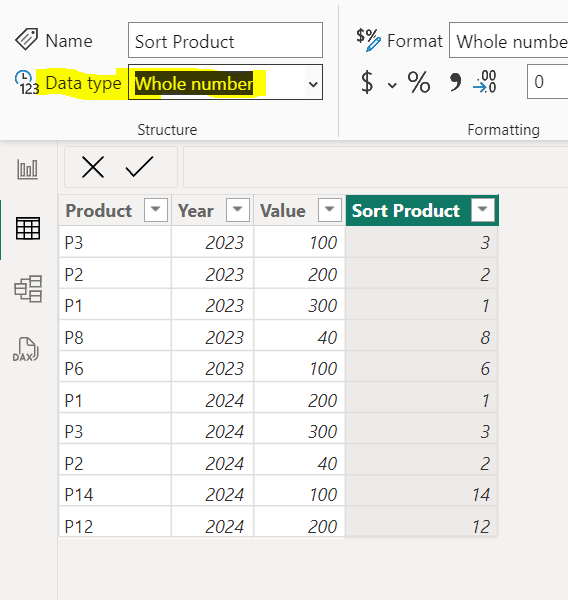Open the Format Whole number dropdown
The width and height of the screenshot is (568, 600).
tap(509, 40)
